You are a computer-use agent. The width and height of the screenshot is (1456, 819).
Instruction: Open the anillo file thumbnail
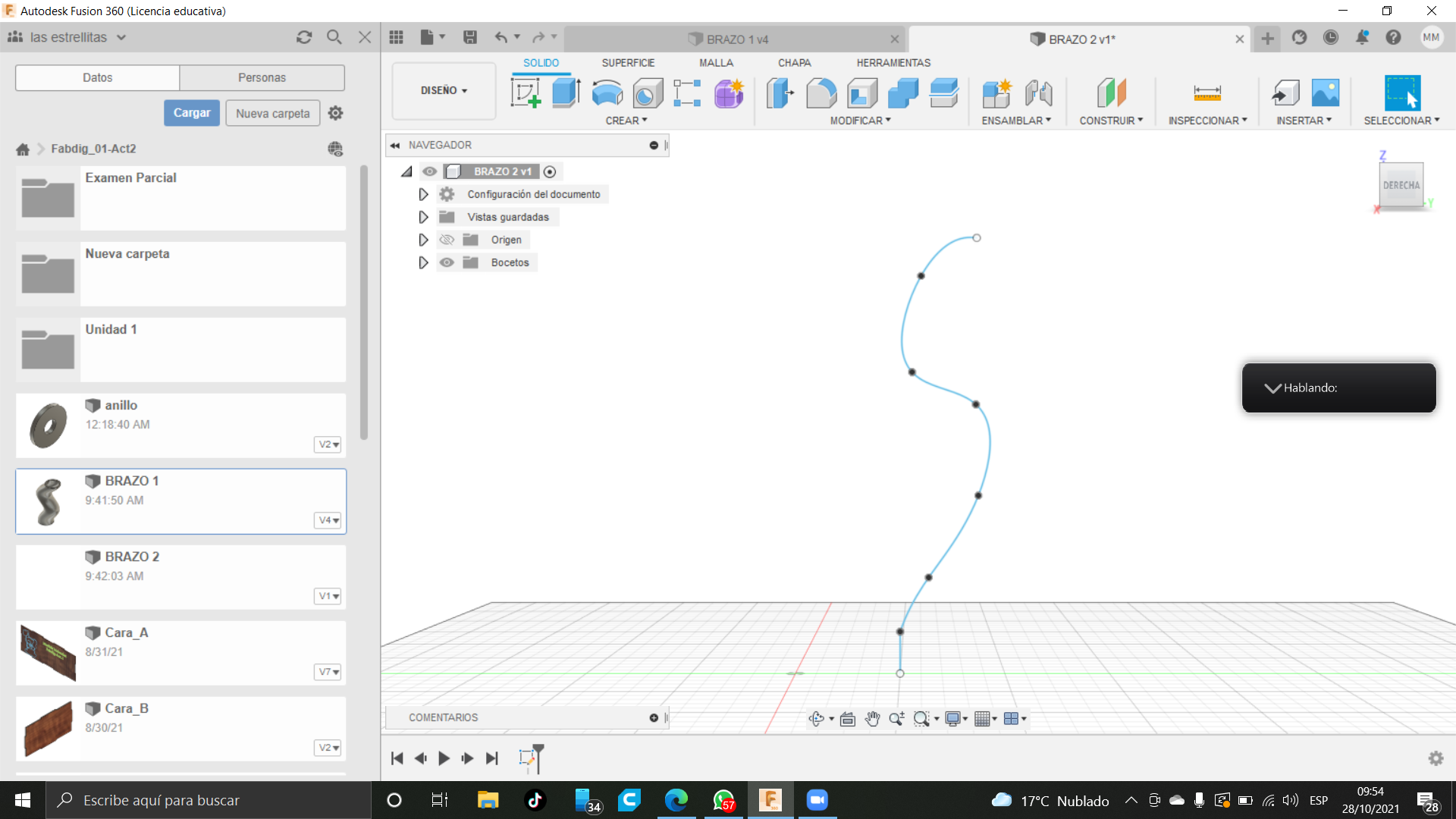pyautogui.click(x=48, y=425)
